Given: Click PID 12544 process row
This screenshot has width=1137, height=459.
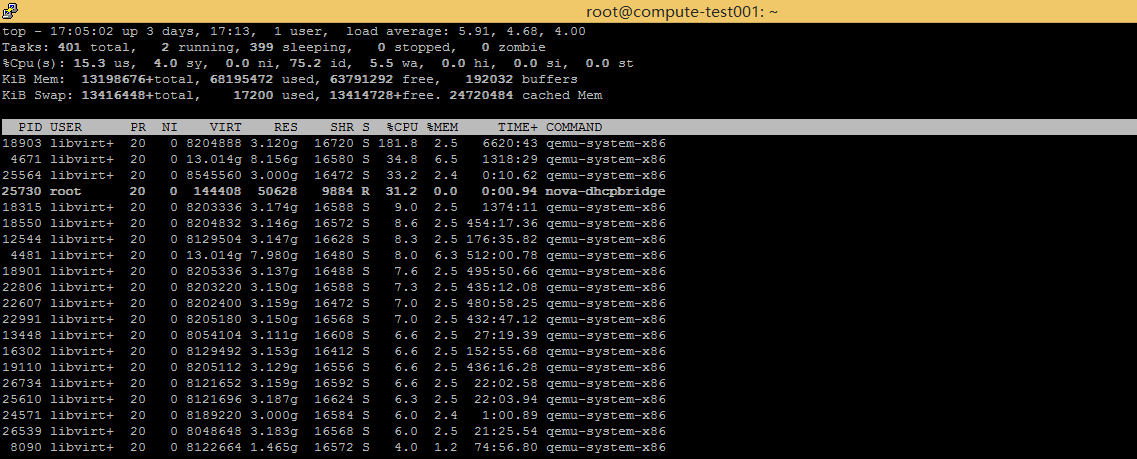Looking at the screenshot, I should 334,239.
